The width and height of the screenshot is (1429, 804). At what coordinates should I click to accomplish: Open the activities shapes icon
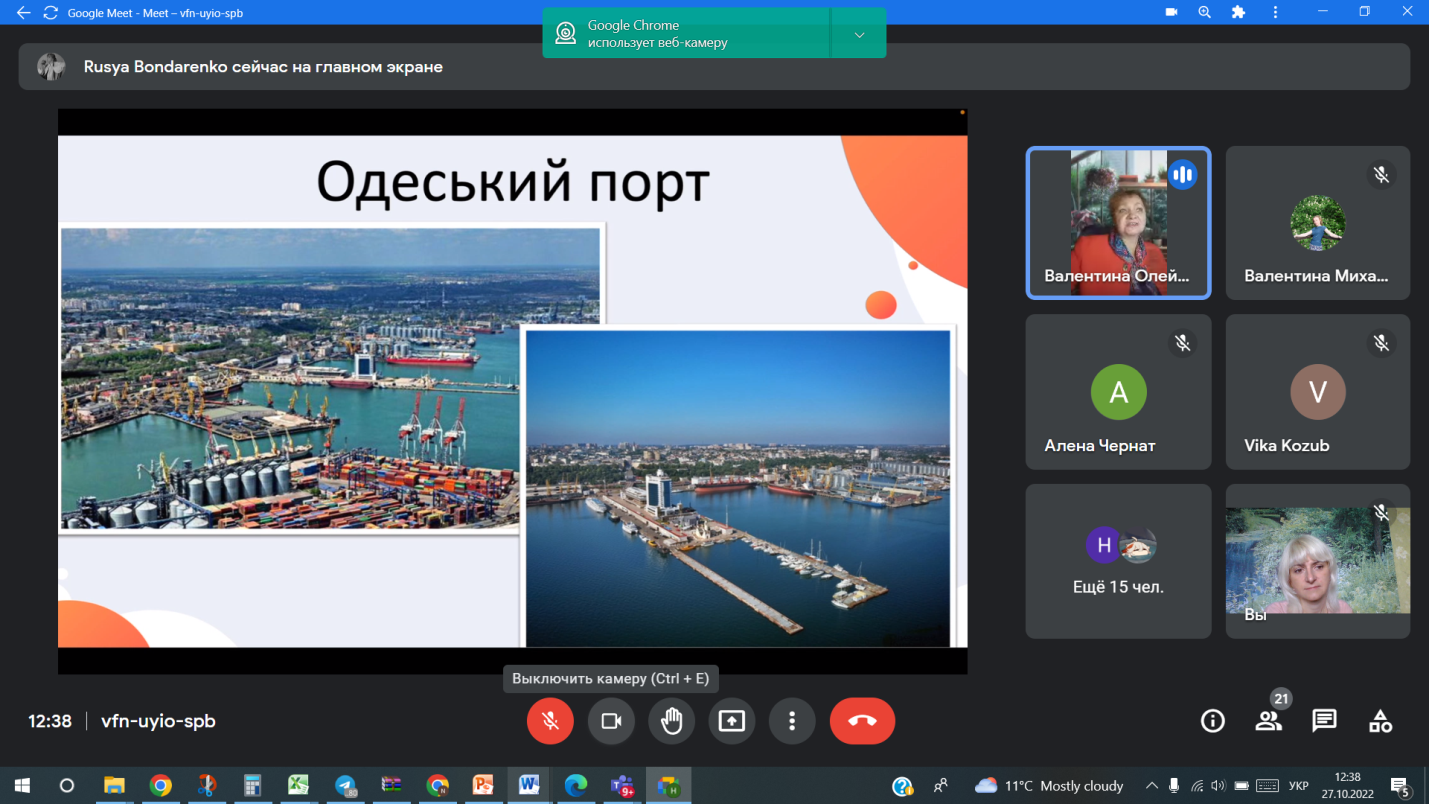(x=1380, y=721)
